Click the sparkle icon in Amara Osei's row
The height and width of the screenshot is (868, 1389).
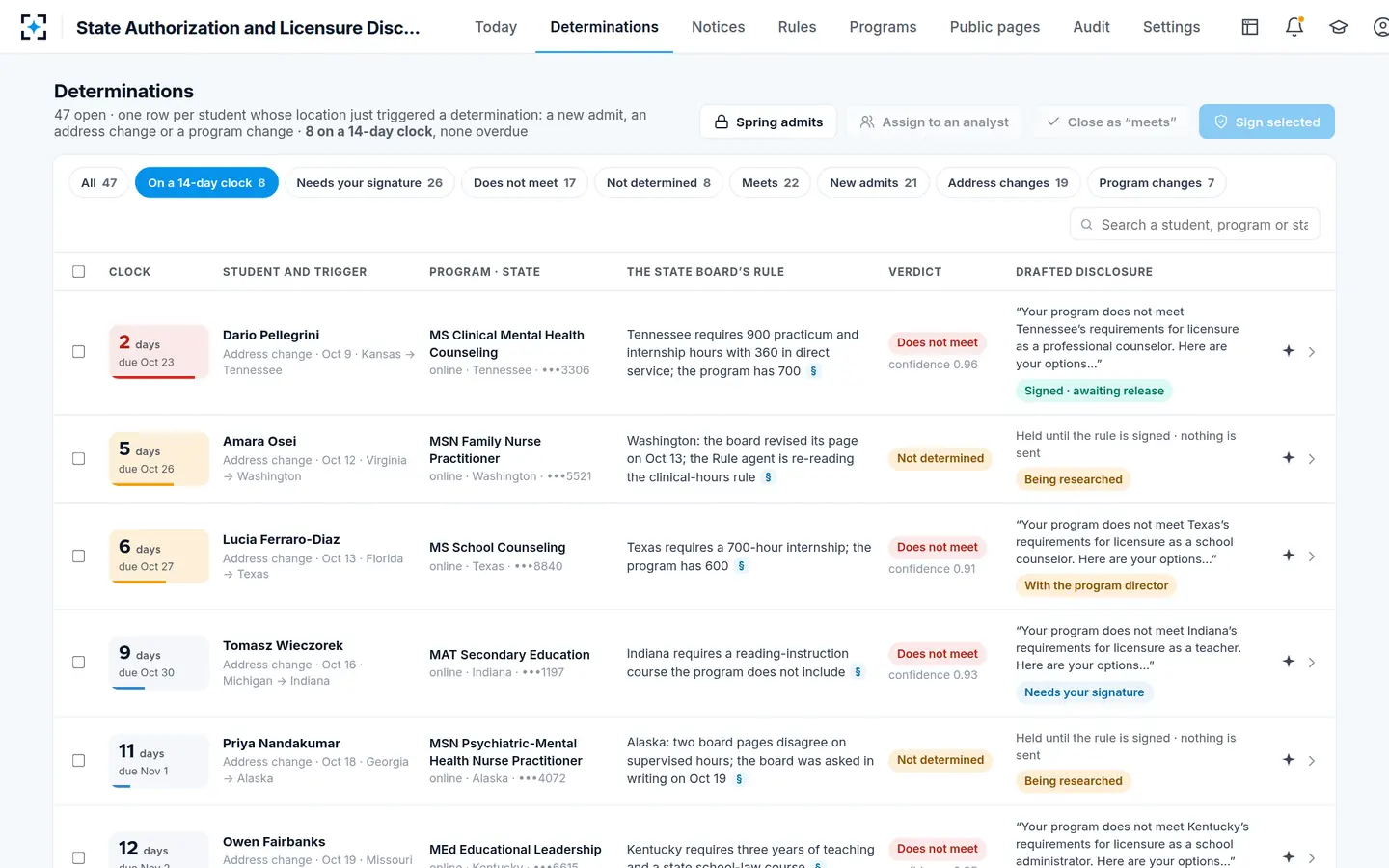(1289, 458)
